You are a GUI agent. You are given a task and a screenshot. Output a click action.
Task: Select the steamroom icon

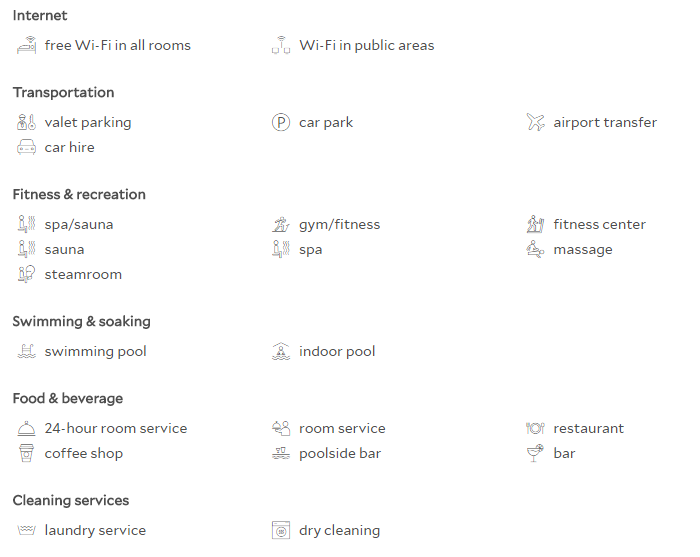(x=26, y=274)
